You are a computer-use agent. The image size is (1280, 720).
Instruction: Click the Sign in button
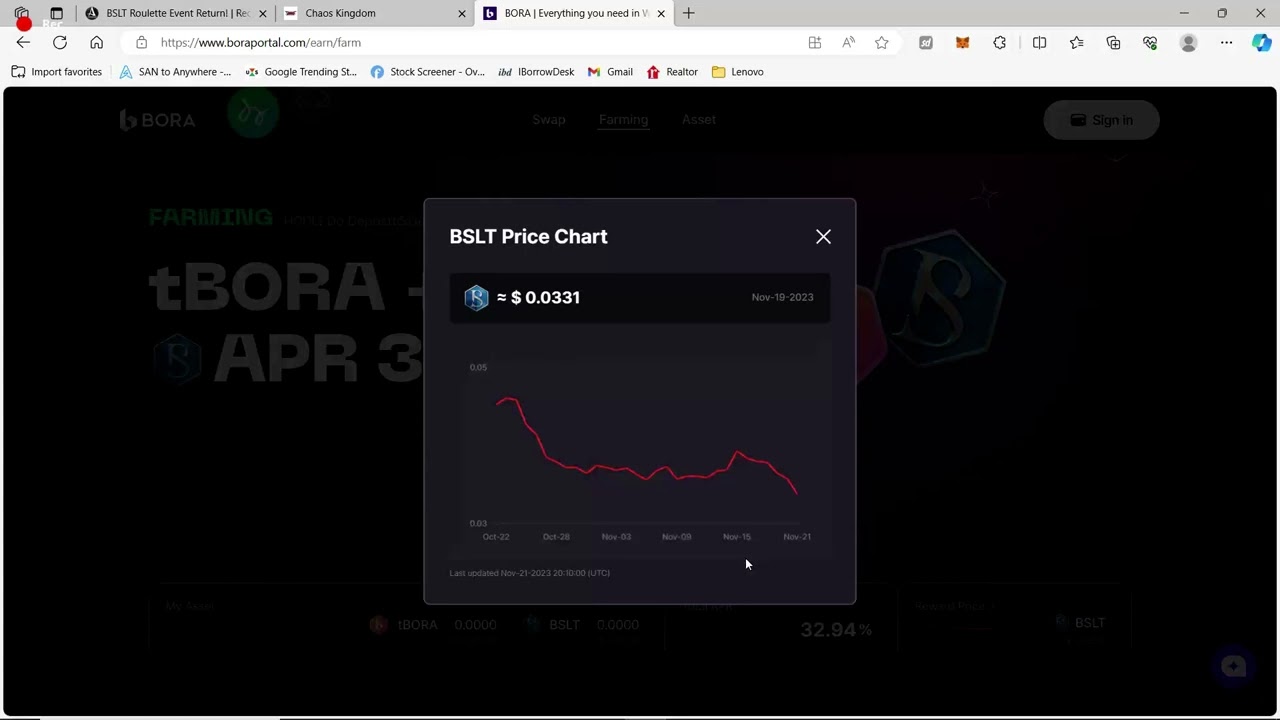tap(1101, 120)
